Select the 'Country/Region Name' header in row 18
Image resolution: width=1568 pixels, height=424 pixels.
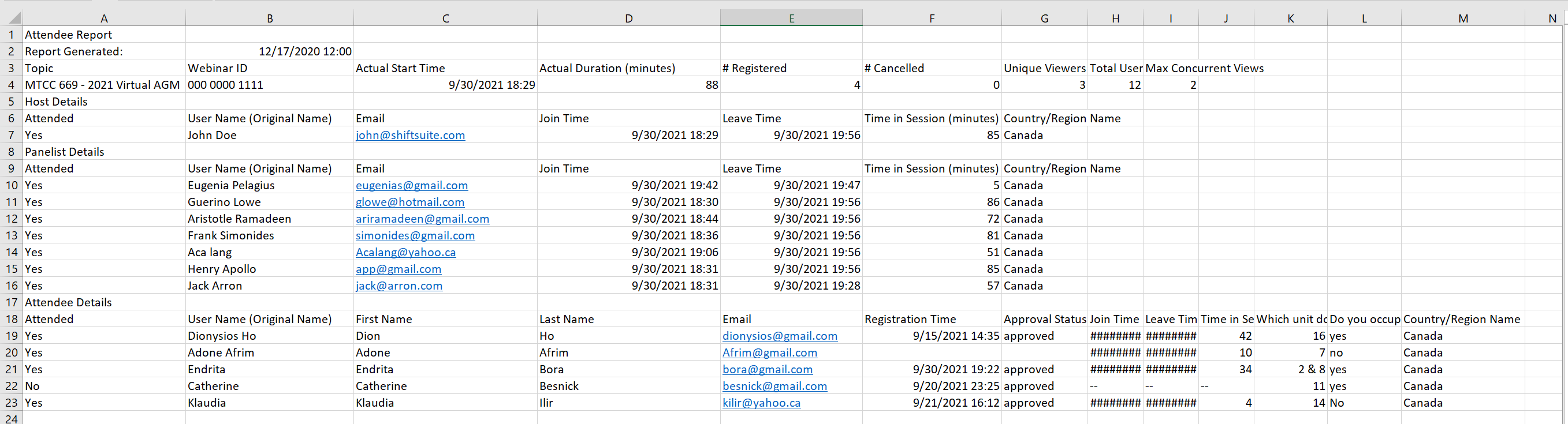click(x=1463, y=319)
